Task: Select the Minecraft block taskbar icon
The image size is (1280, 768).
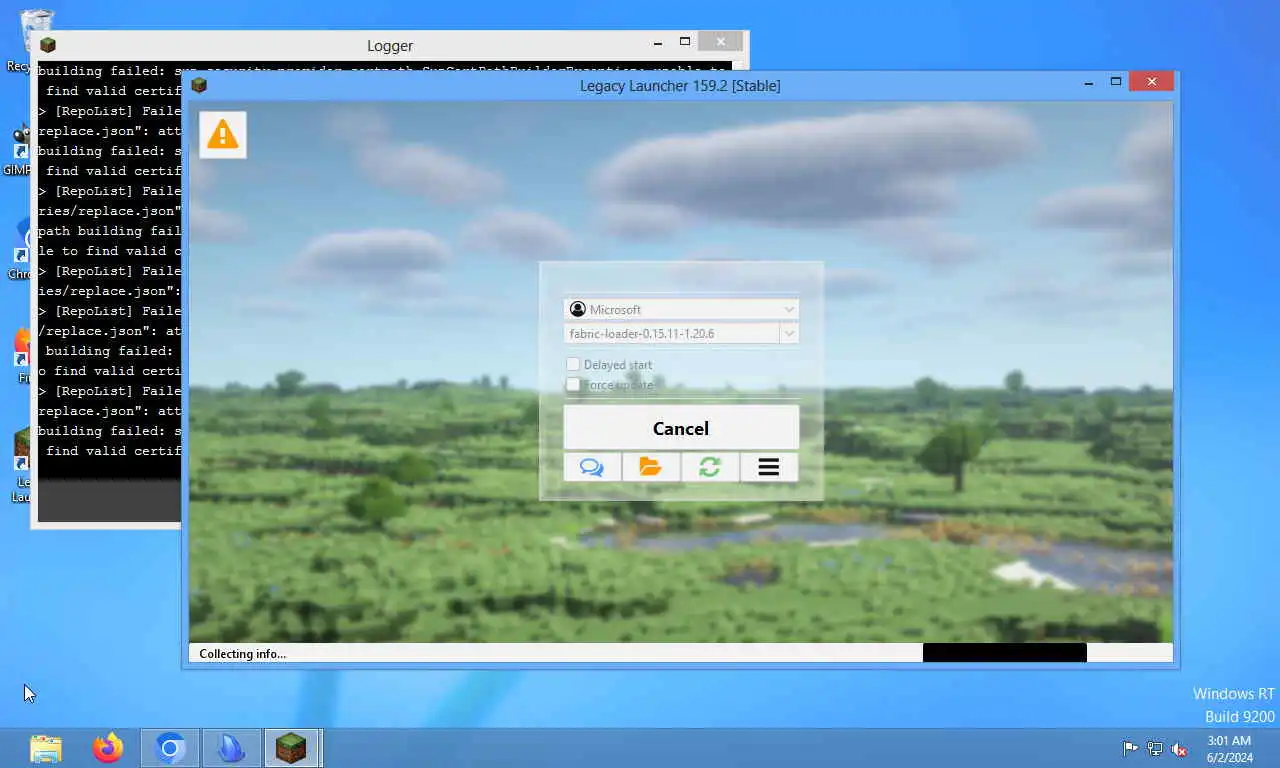Action: [x=291, y=748]
